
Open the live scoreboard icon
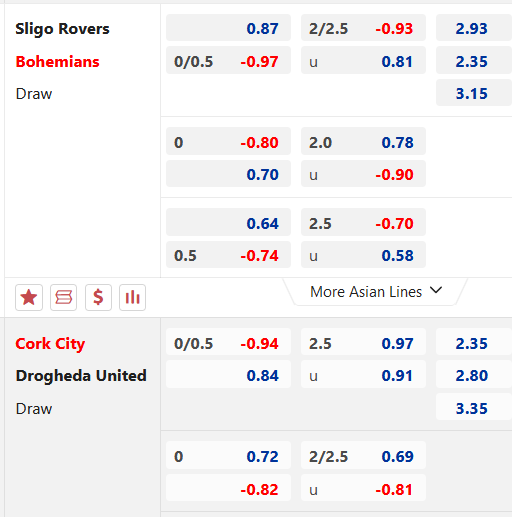pos(63,297)
